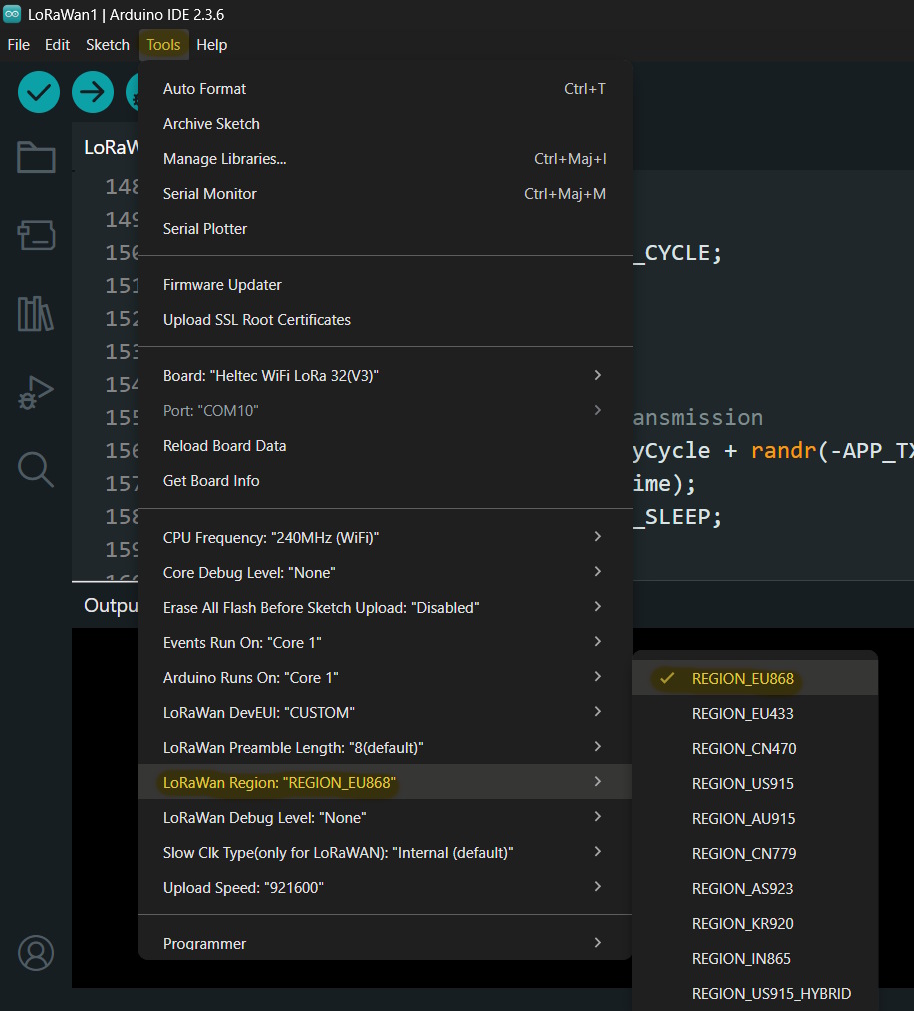Open the Library Manager sidebar icon
The height and width of the screenshot is (1011, 914).
point(36,313)
